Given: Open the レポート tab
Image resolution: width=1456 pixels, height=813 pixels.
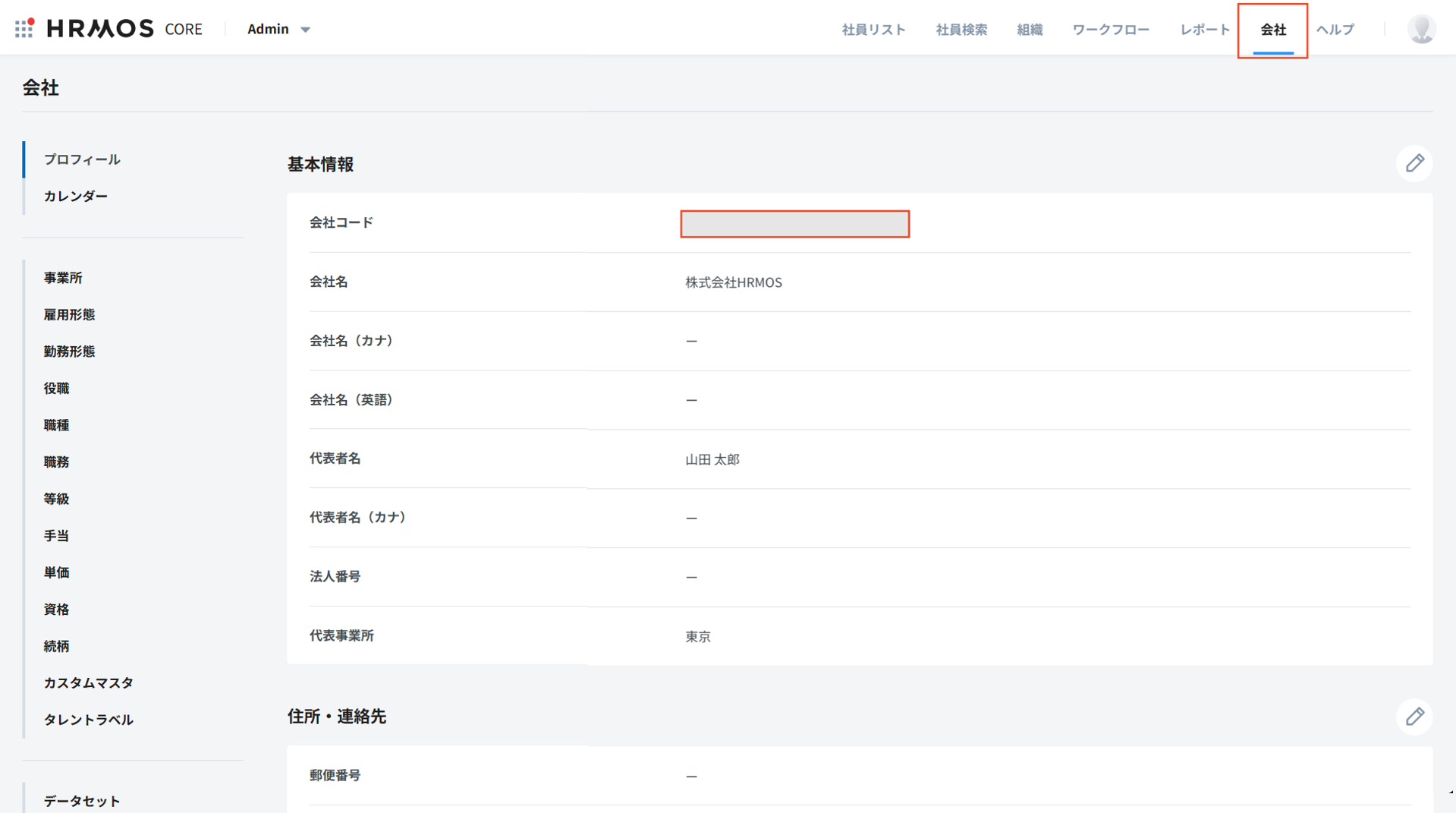Looking at the screenshot, I should pyautogui.click(x=1204, y=30).
